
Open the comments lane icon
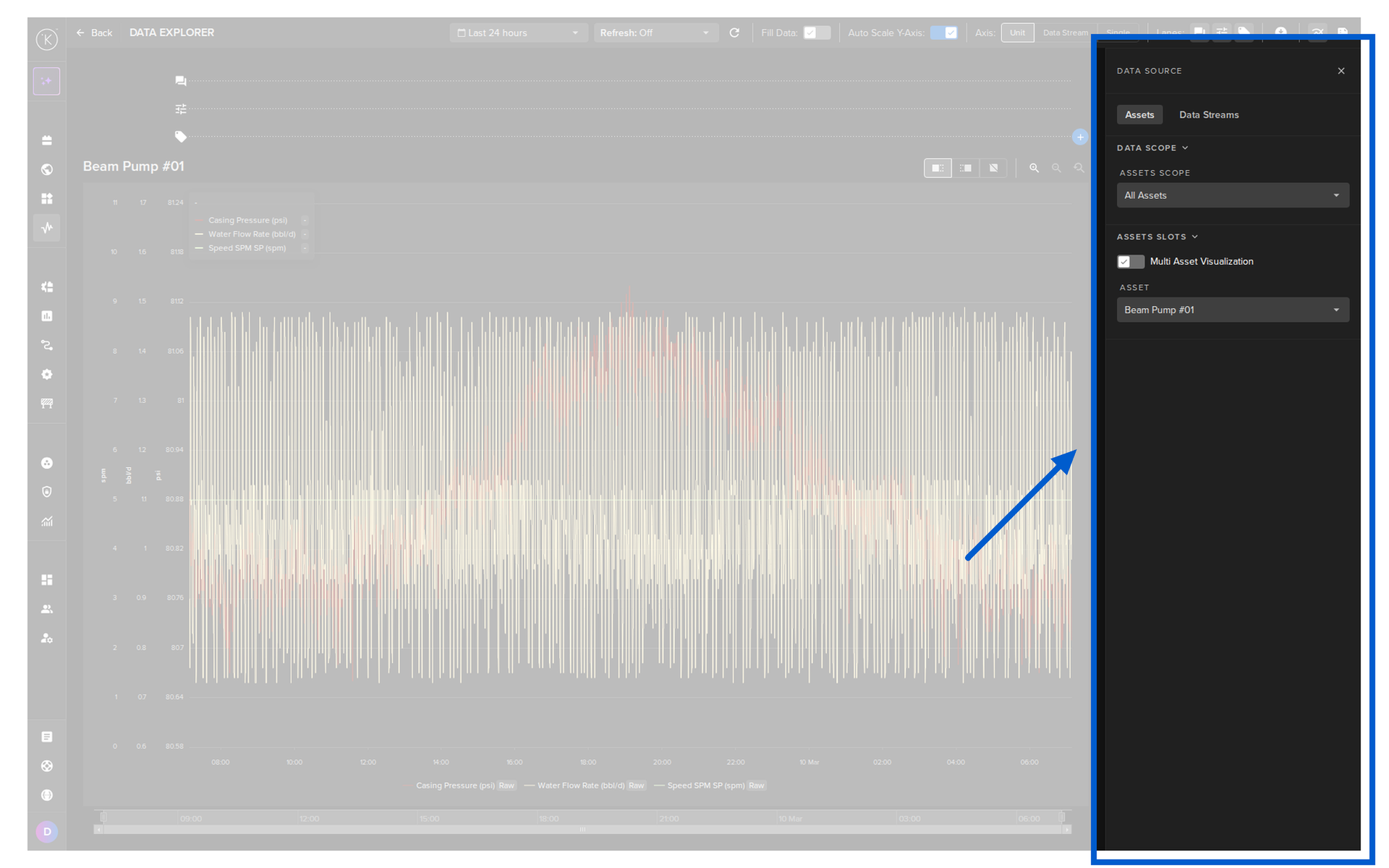click(180, 81)
